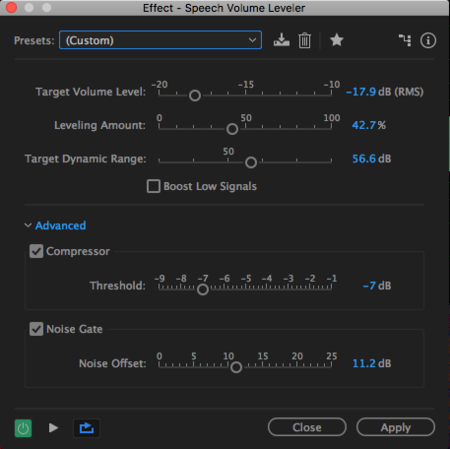Select the Noise Offset 11.2 dB value
450x449 pixels.
371,363
